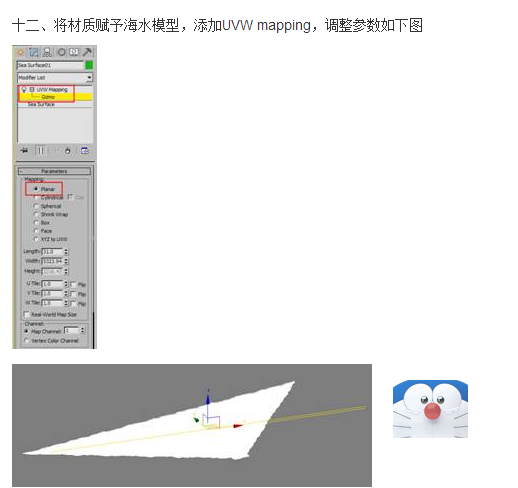Screen dimensions: 518x488
Task: Click the UVW mapping link in heading
Action: pyautogui.click(x=266, y=25)
